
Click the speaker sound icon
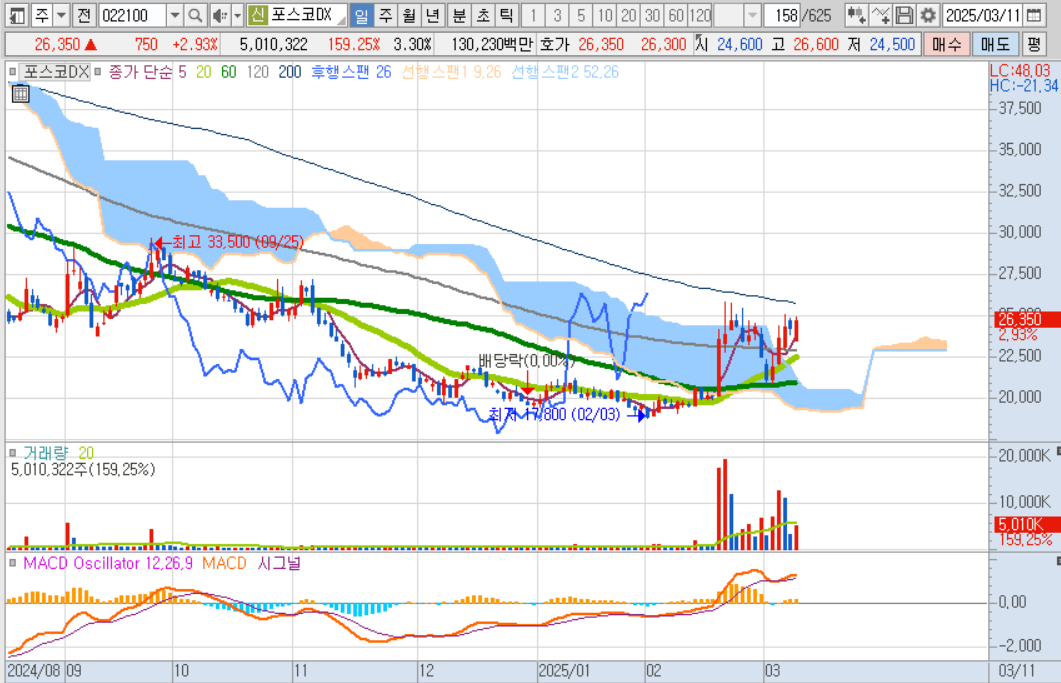(219, 14)
